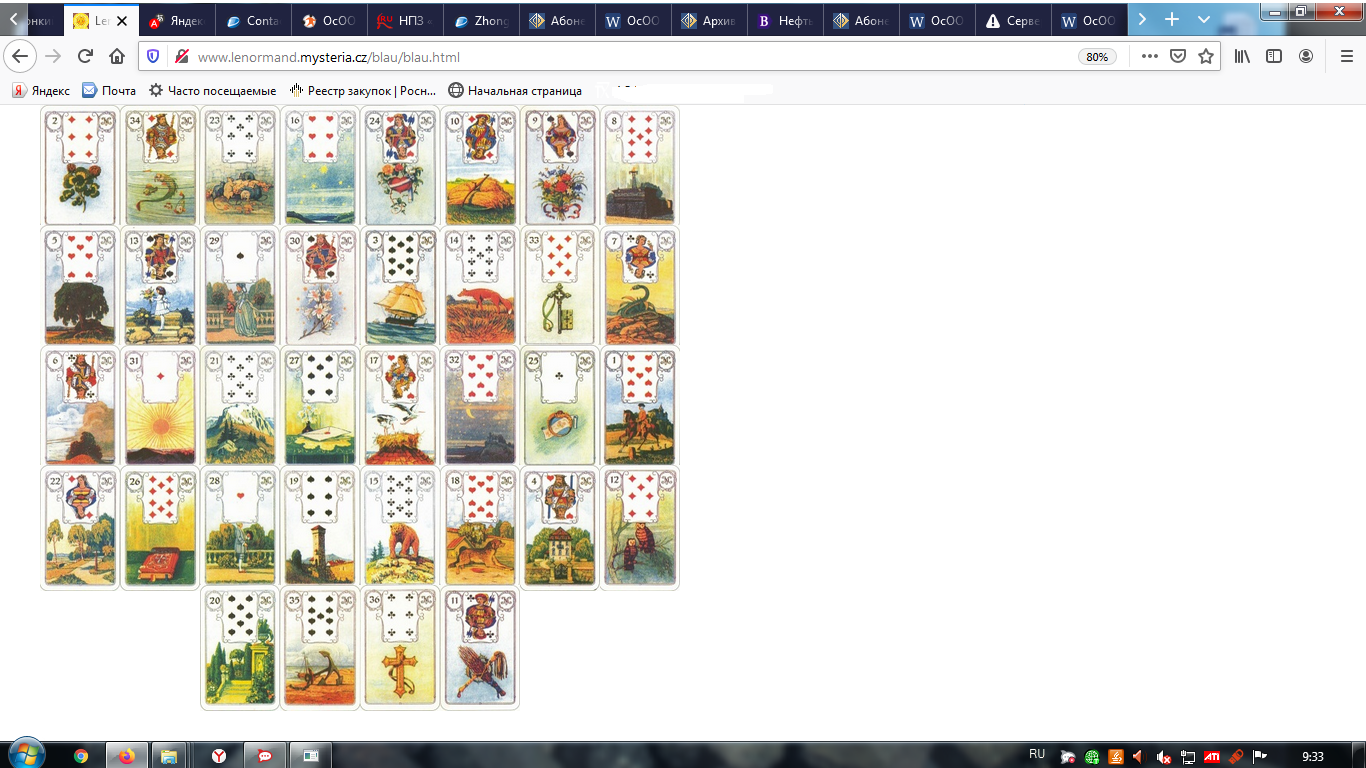Reload the current page

point(85,56)
